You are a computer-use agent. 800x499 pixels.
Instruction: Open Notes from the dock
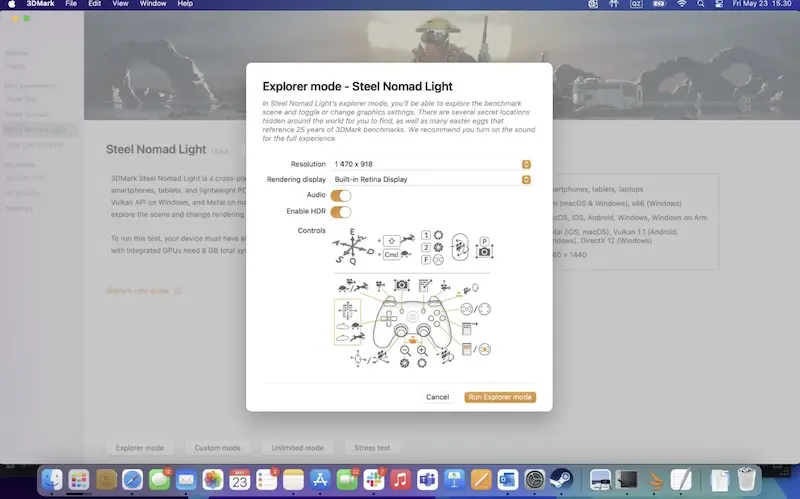pos(293,480)
